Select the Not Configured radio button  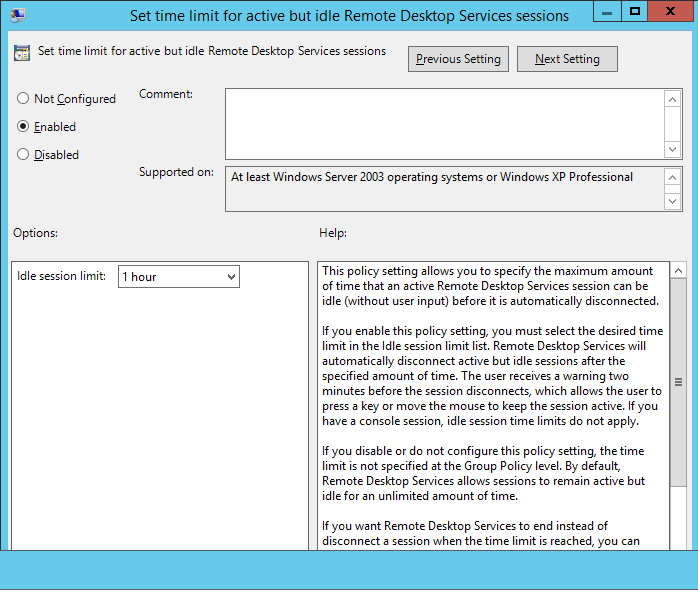[x=23, y=99]
